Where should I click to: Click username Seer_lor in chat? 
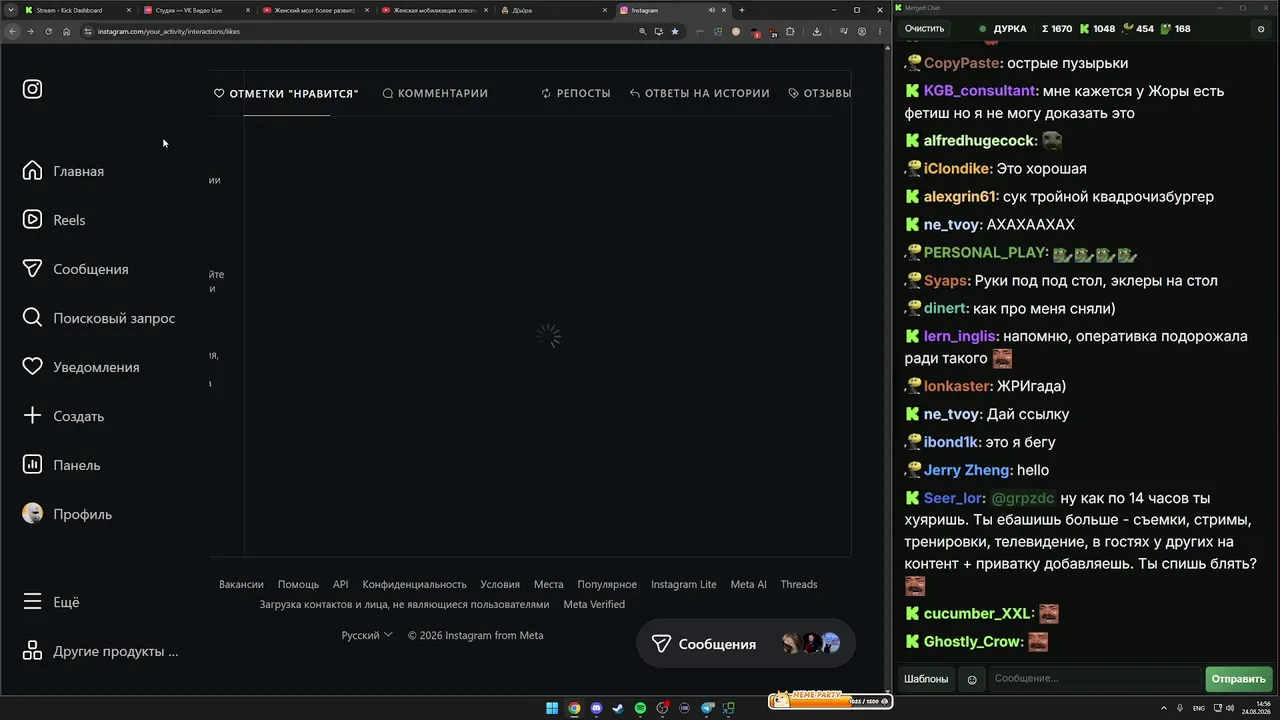(954, 498)
